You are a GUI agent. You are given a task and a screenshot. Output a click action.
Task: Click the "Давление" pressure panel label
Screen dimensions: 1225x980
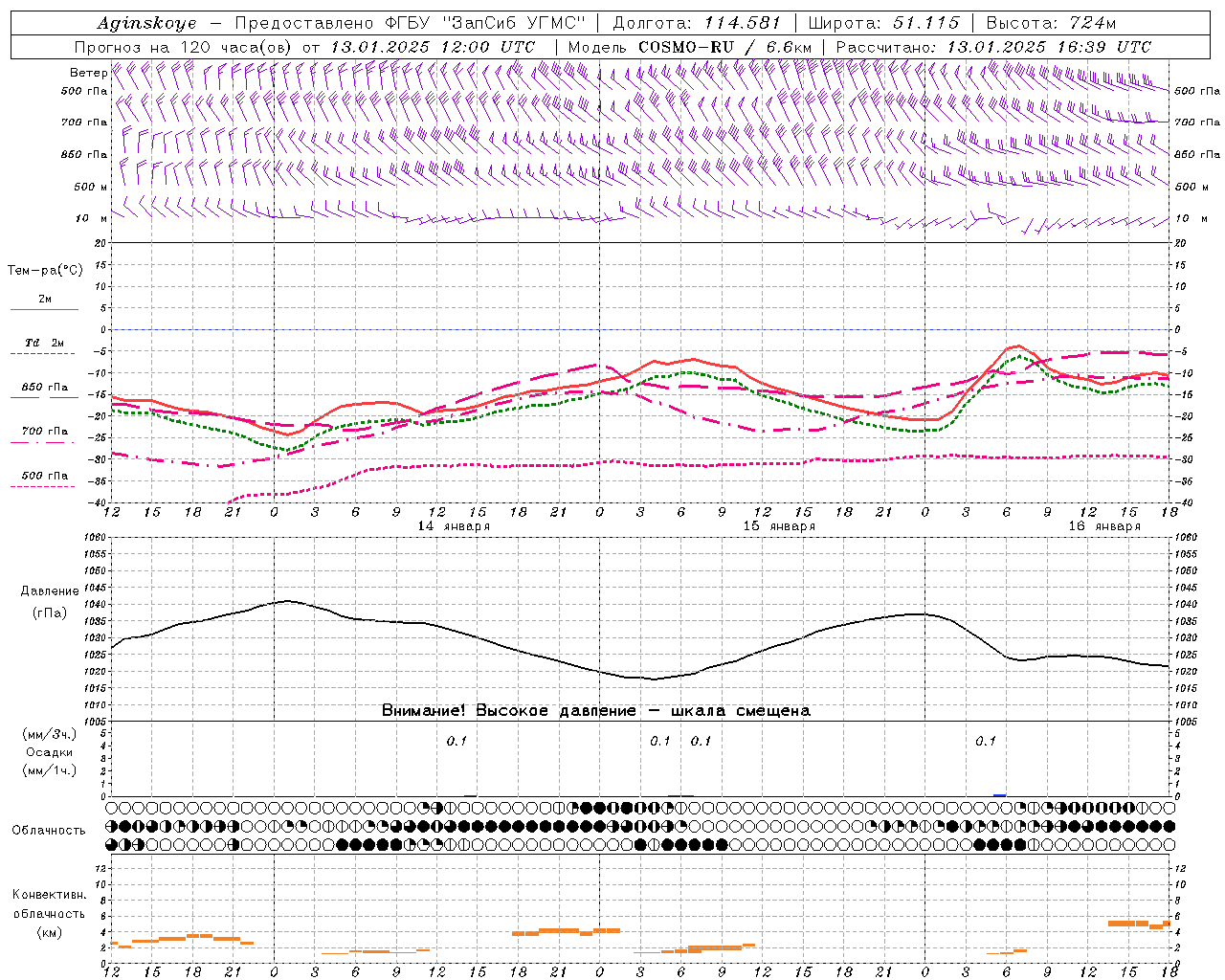[x=49, y=591]
